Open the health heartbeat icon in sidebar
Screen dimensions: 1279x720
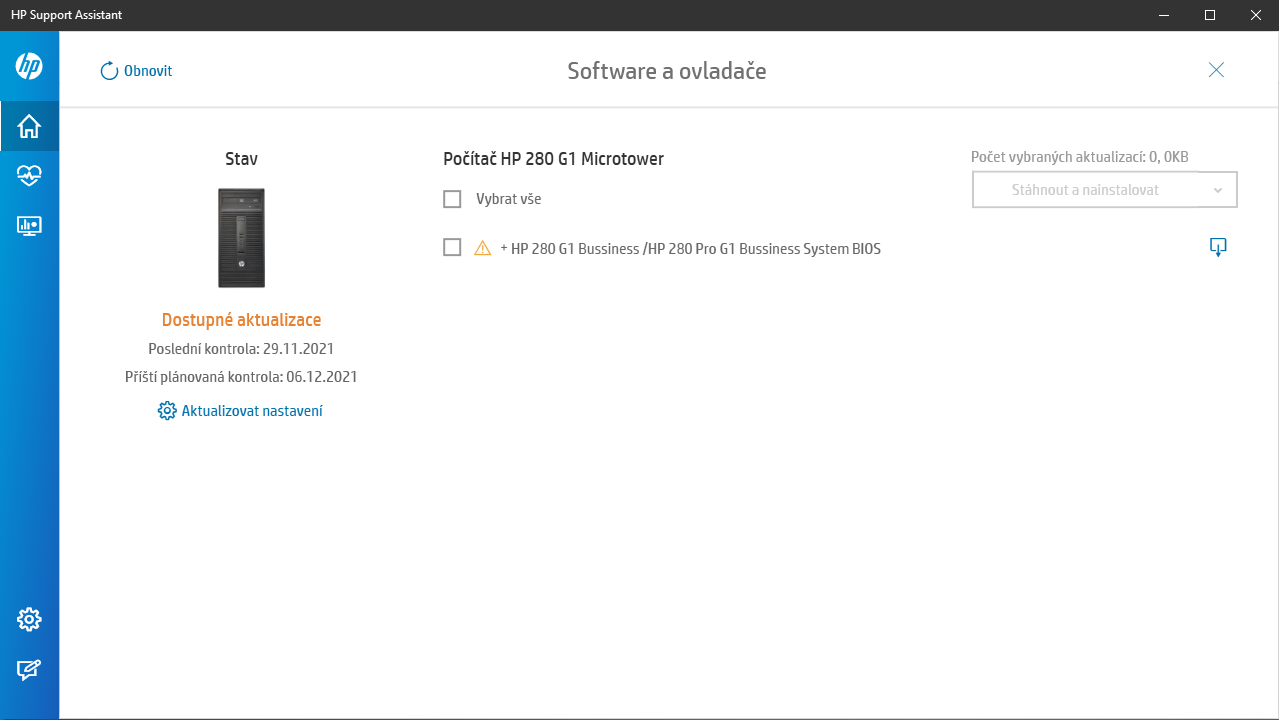coord(29,176)
